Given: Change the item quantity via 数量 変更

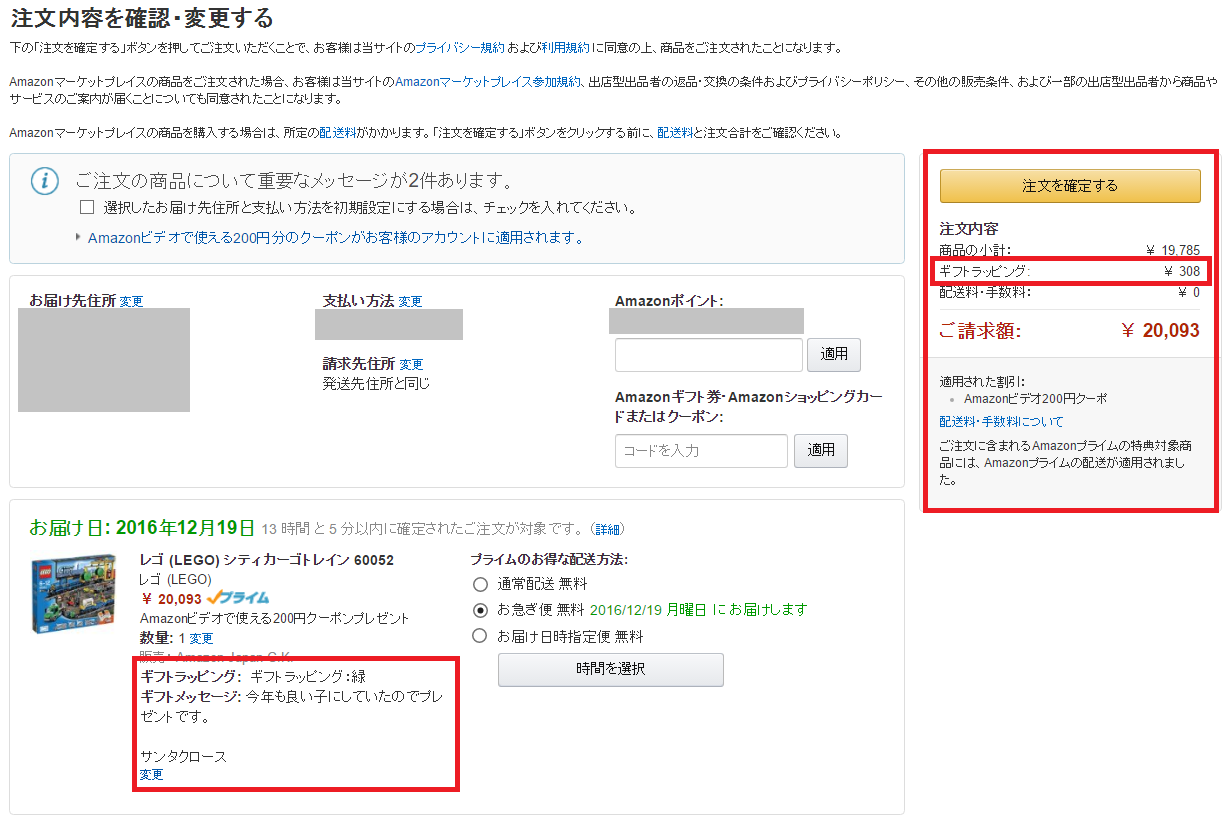Looking at the screenshot, I should point(201,638).
